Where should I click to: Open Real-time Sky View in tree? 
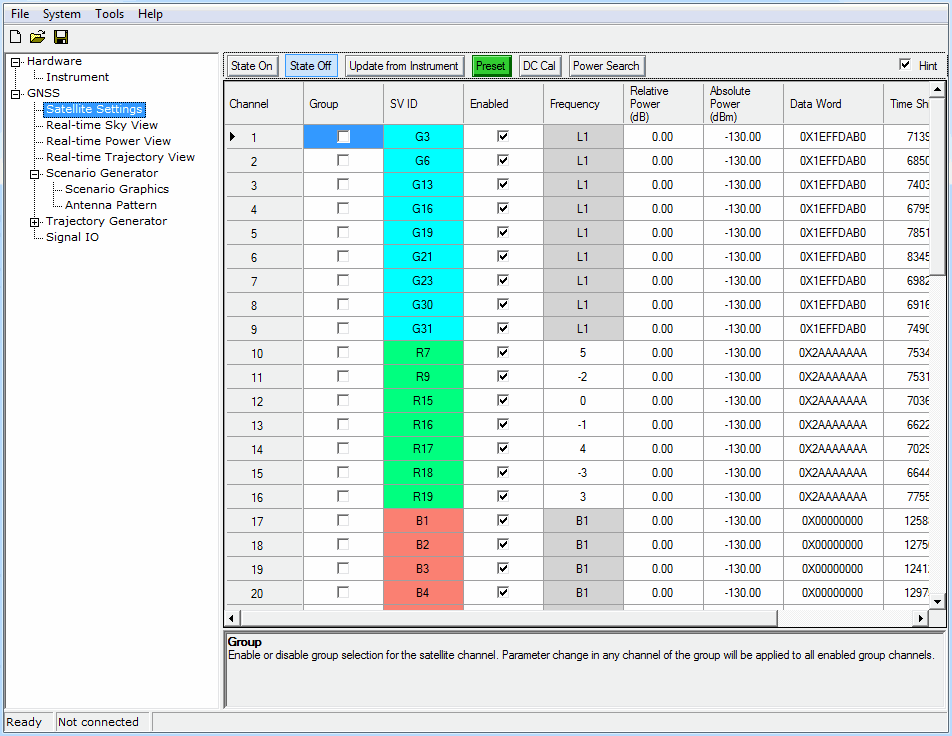[102, 125]
